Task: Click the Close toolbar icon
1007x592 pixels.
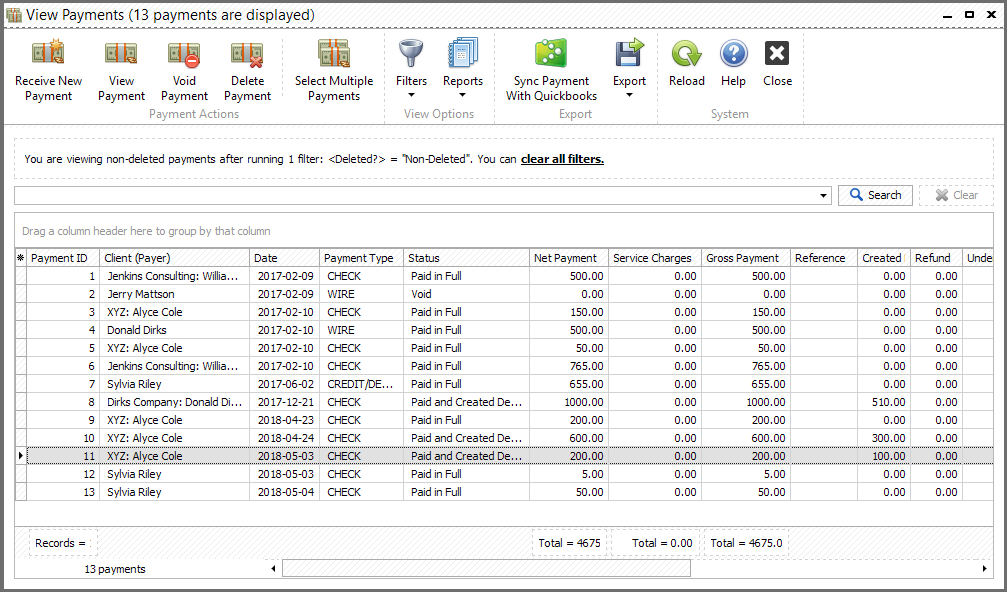Action: (777, 53)
